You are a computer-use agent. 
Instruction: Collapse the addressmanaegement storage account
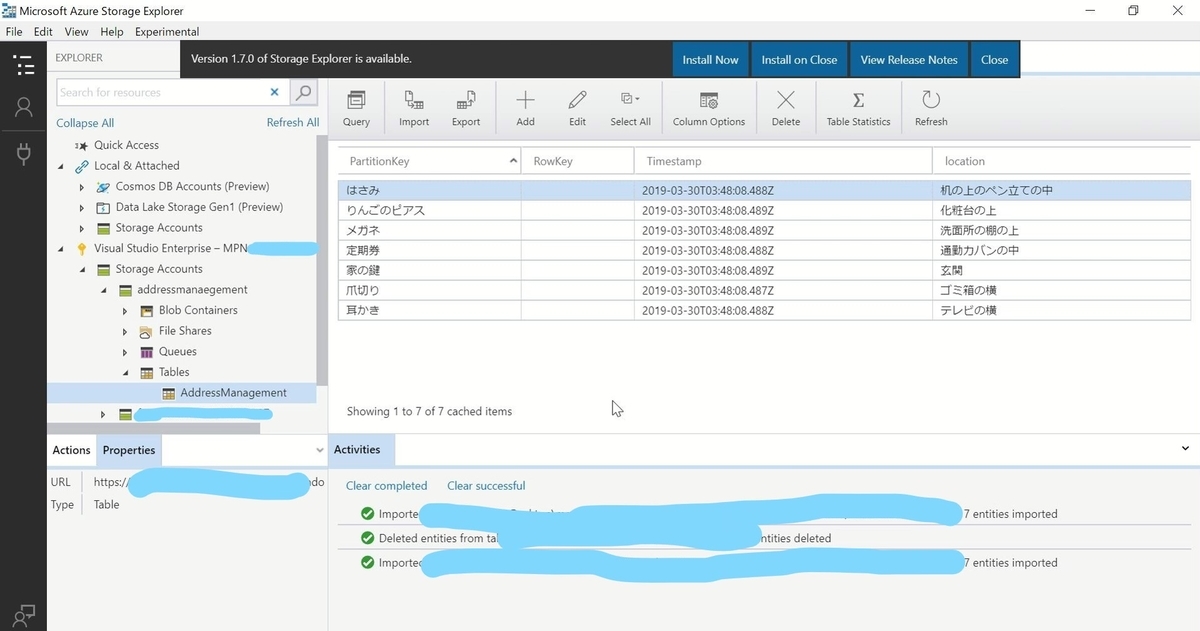coord(103,290)
